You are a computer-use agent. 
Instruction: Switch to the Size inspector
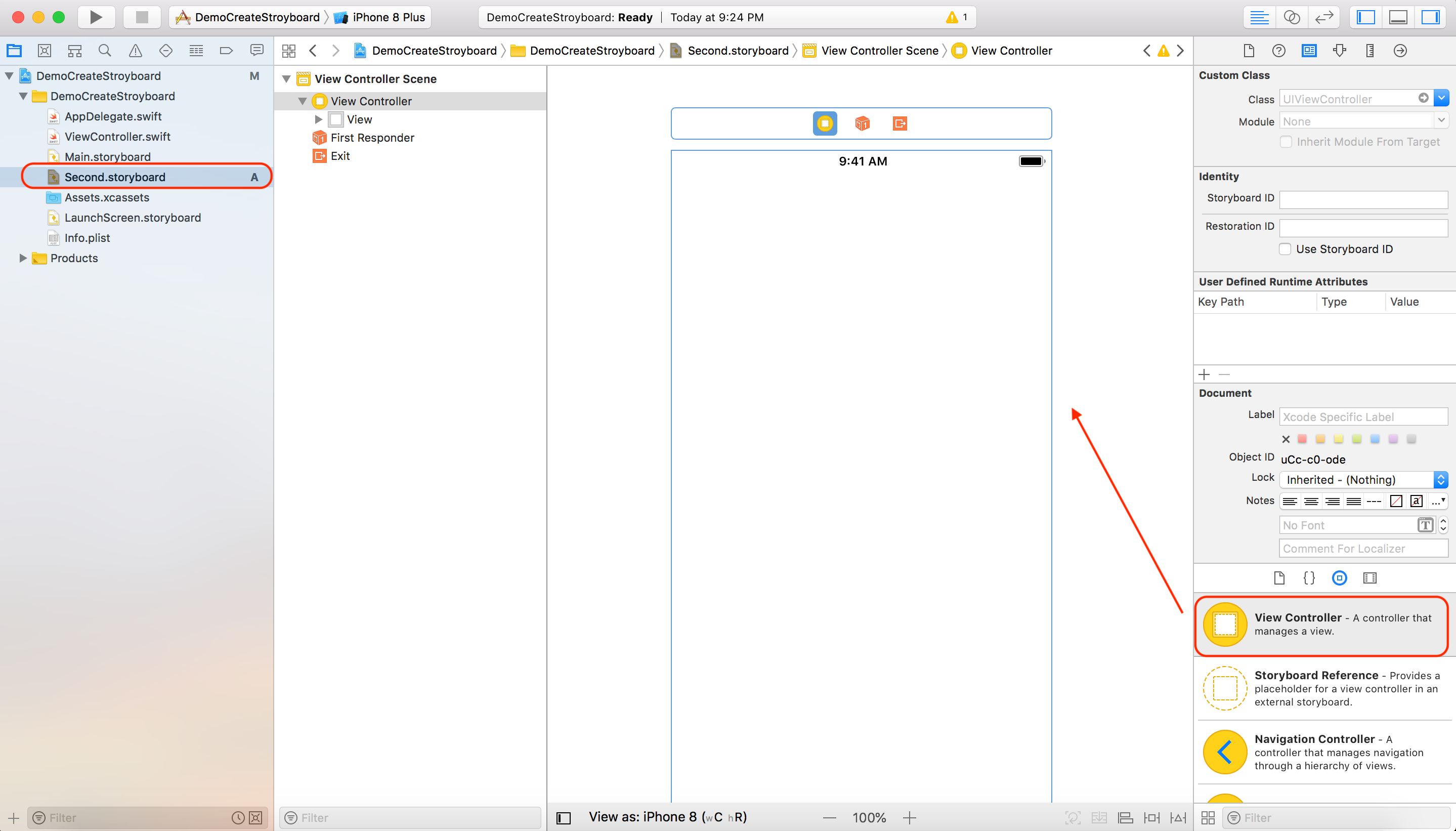[x=1369, y=51]
